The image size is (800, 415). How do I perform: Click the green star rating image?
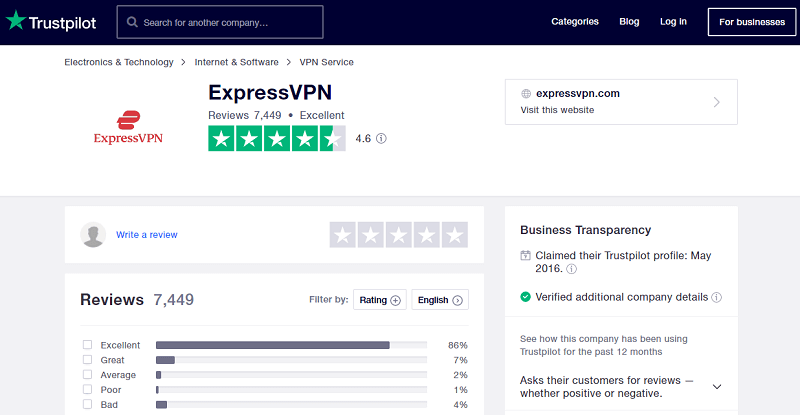click(x=277, y=138)
